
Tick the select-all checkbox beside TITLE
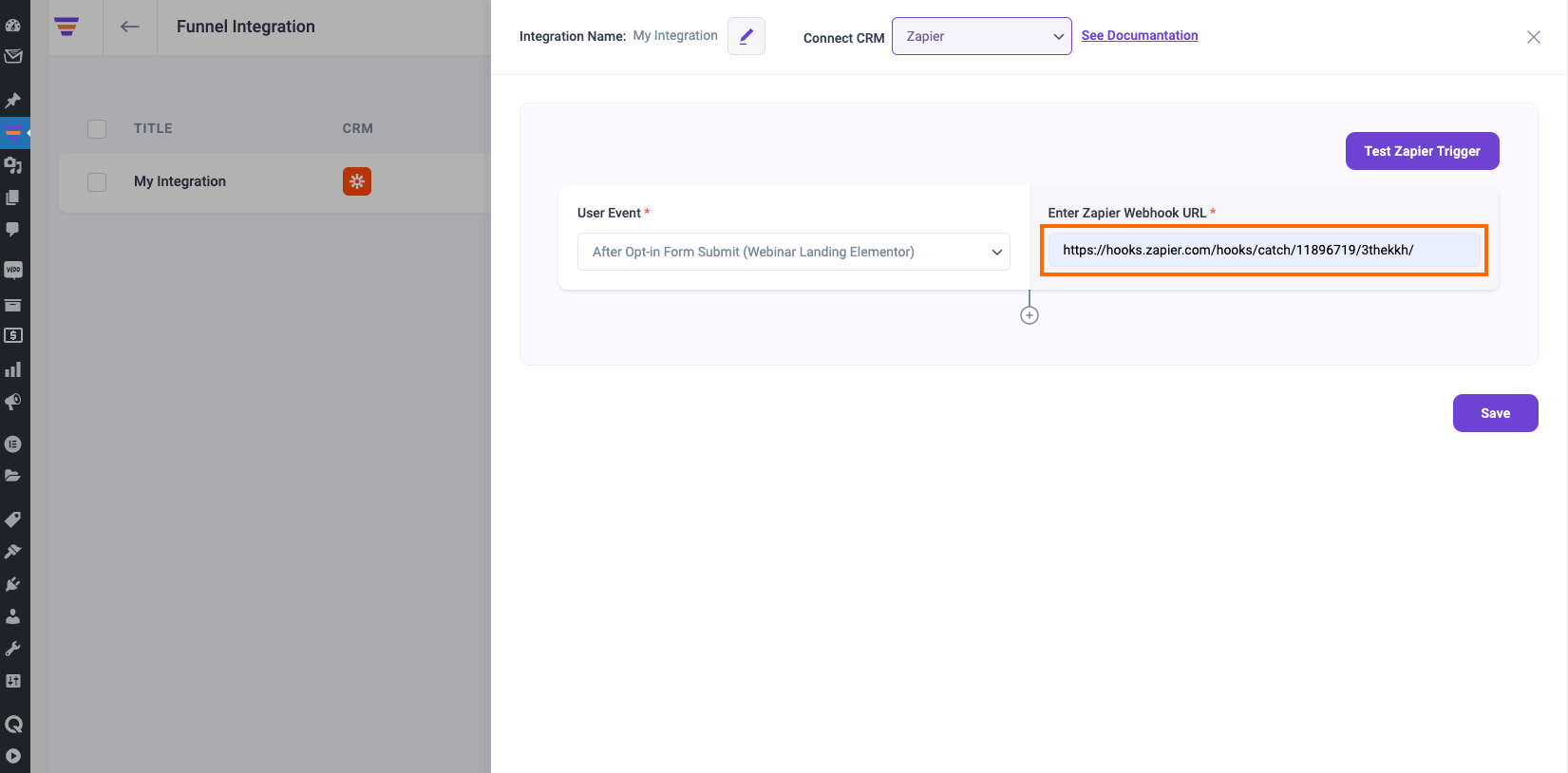(x=97, y=129)
